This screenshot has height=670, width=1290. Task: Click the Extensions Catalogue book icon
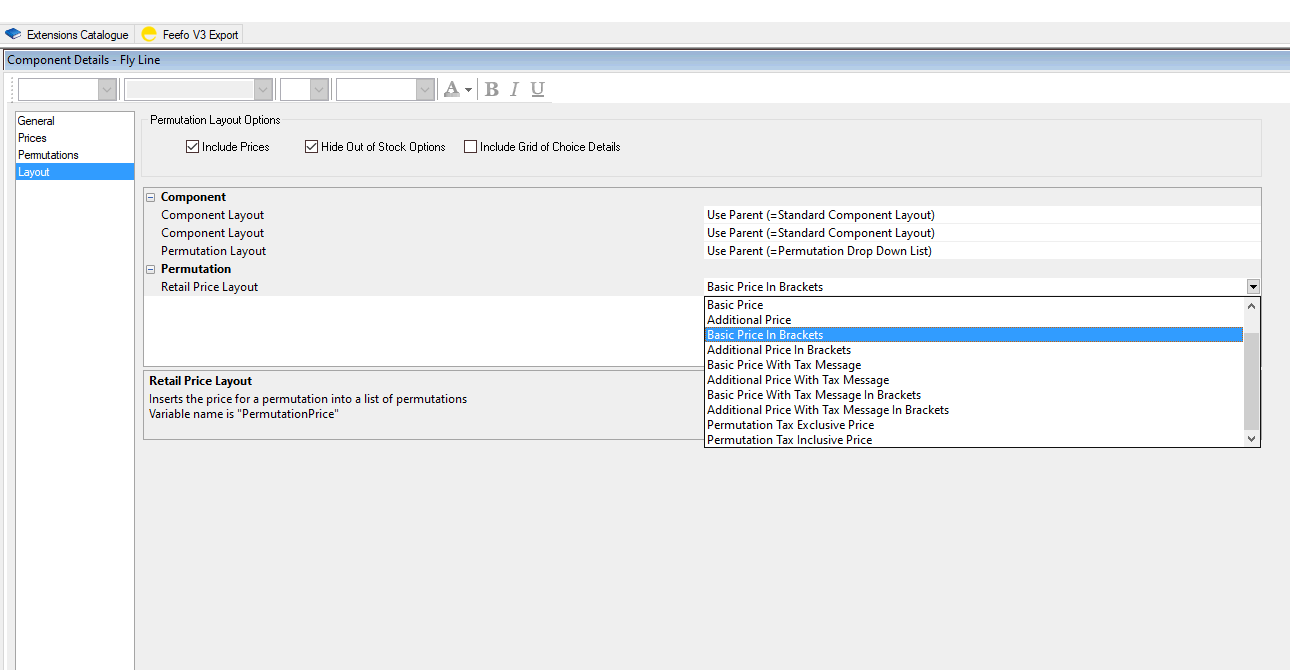pos(13,34)
